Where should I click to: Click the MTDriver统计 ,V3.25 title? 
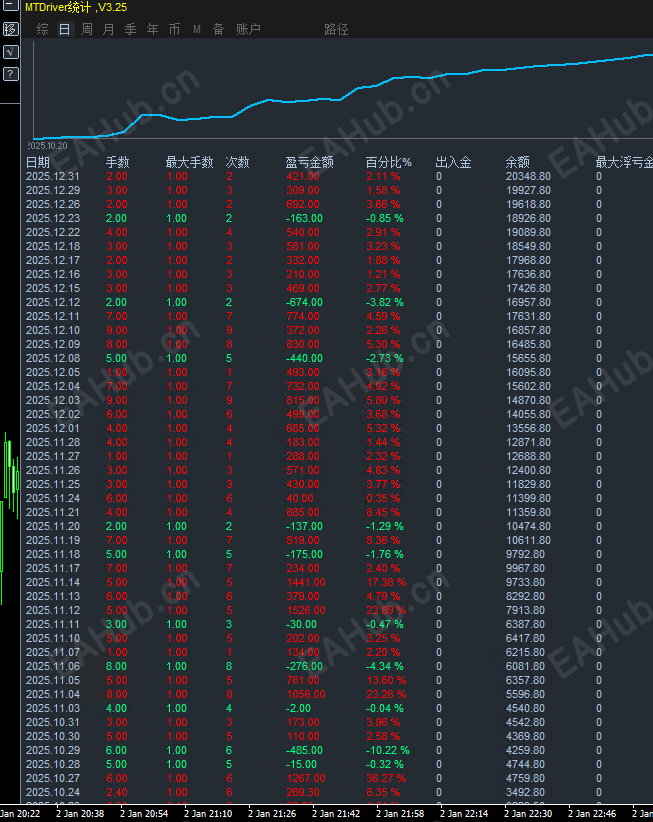point(76,7)
